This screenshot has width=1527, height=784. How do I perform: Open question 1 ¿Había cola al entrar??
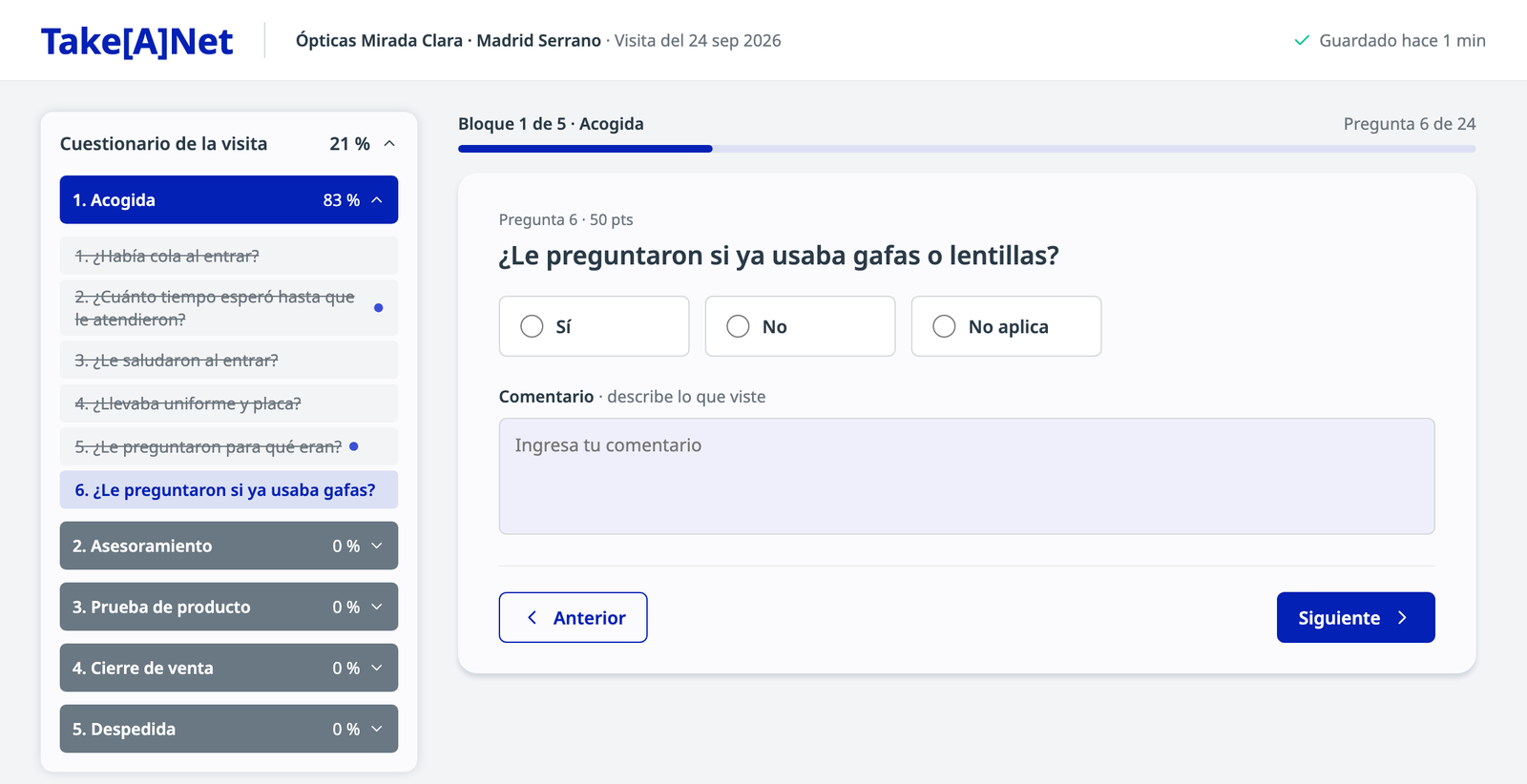click(229, 256)
